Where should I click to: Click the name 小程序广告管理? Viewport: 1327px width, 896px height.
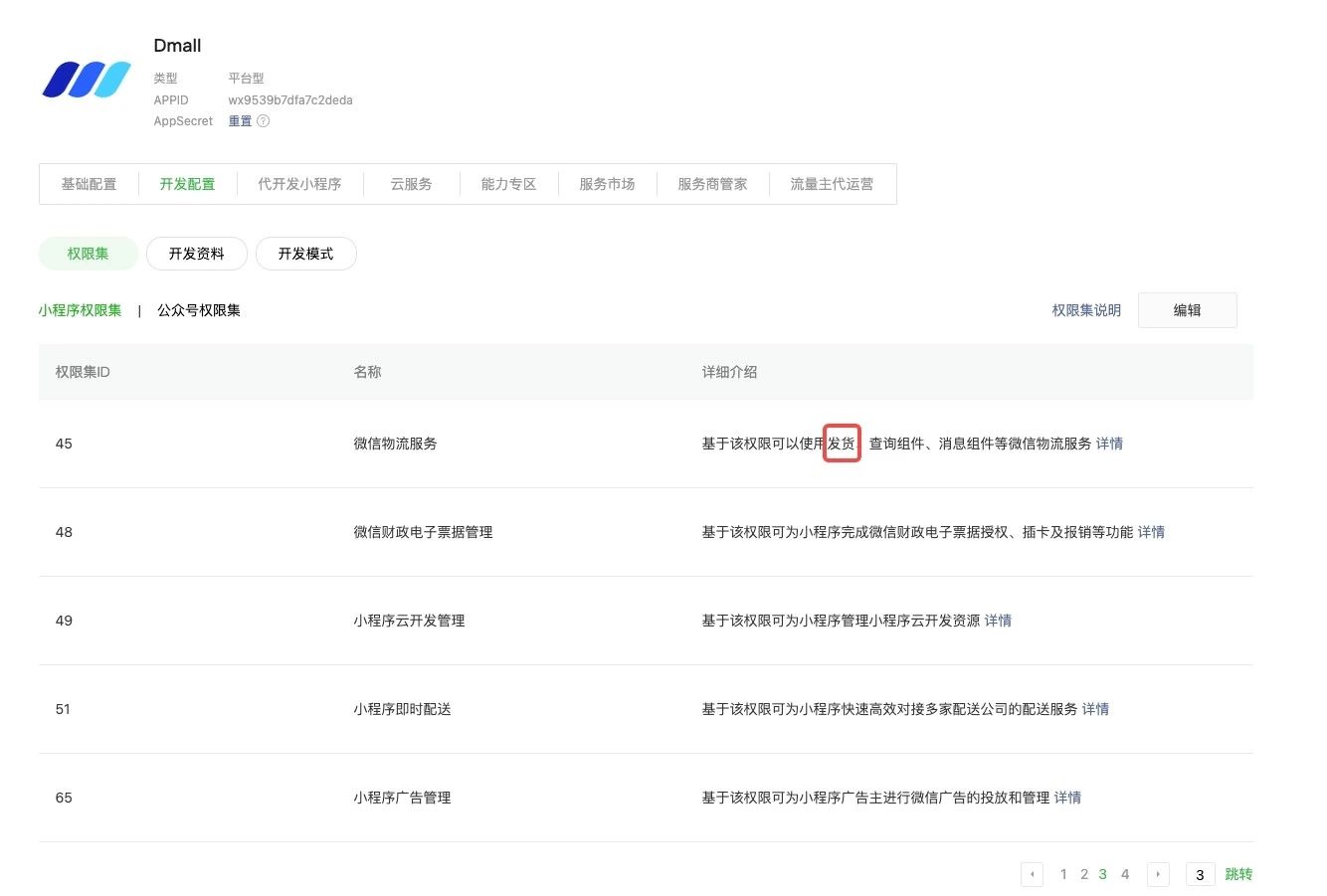pos(402,798)
